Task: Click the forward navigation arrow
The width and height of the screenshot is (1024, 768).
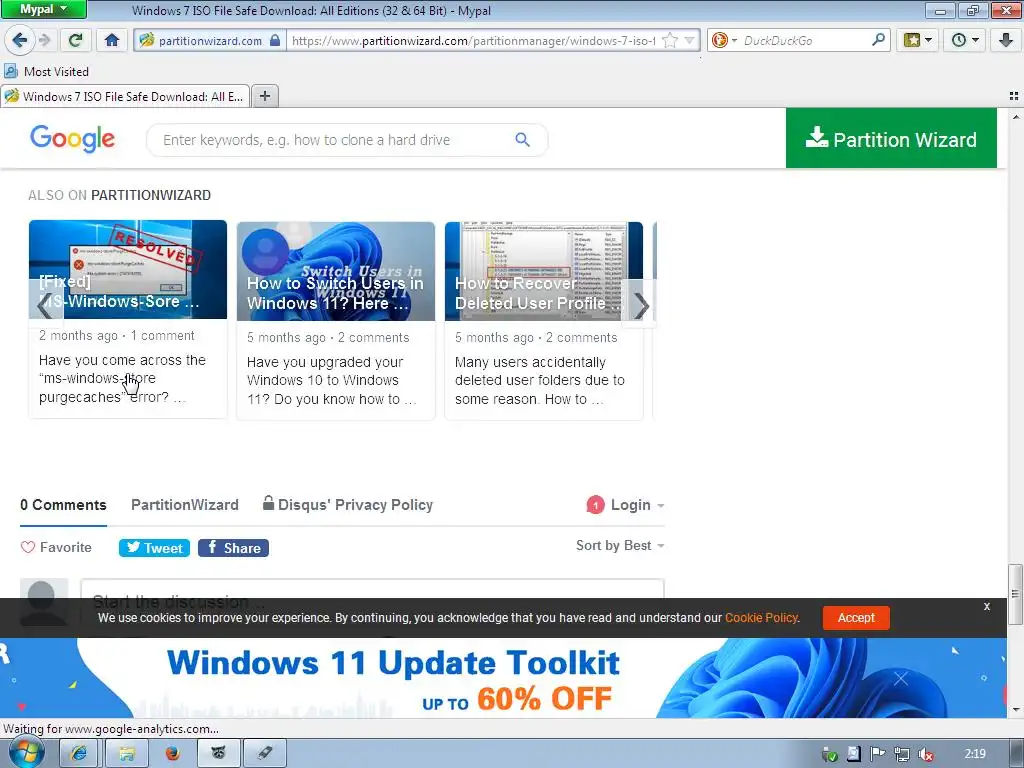Action: [x=44, y=40]
